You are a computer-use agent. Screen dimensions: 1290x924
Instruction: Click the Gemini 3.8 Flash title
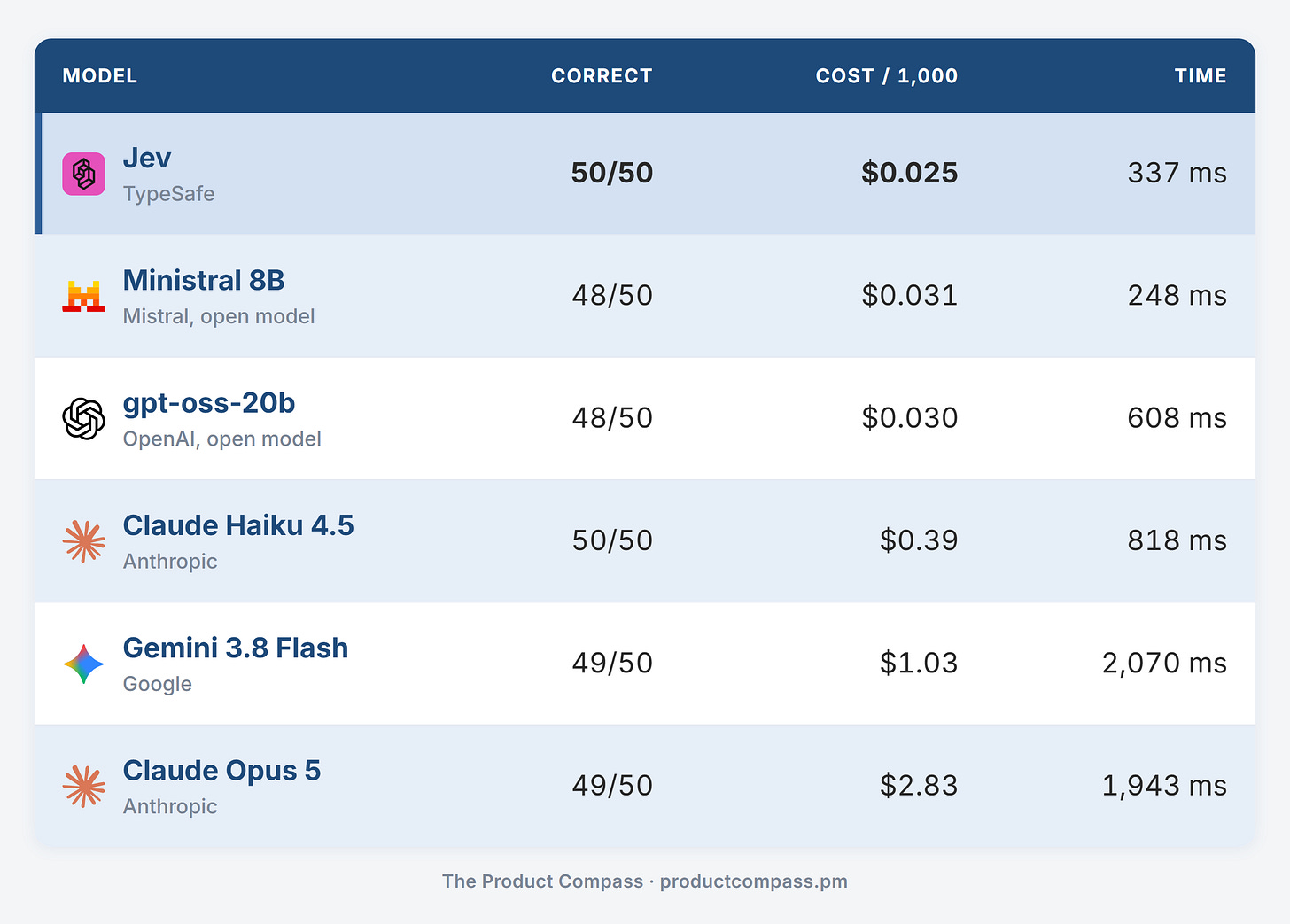click(236, 648)
